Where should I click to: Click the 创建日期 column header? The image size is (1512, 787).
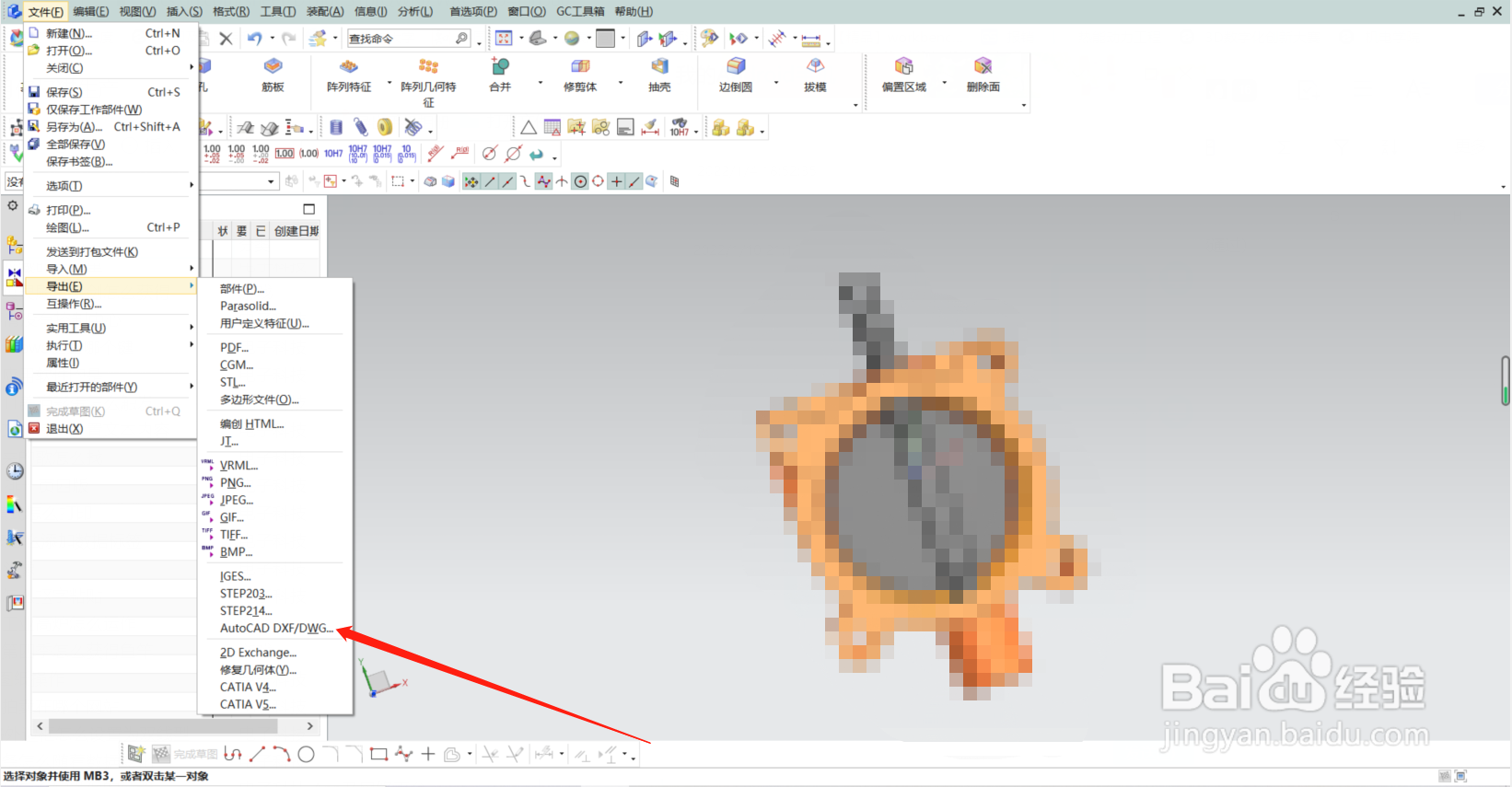pyautogui.click(x=297, y=231)
